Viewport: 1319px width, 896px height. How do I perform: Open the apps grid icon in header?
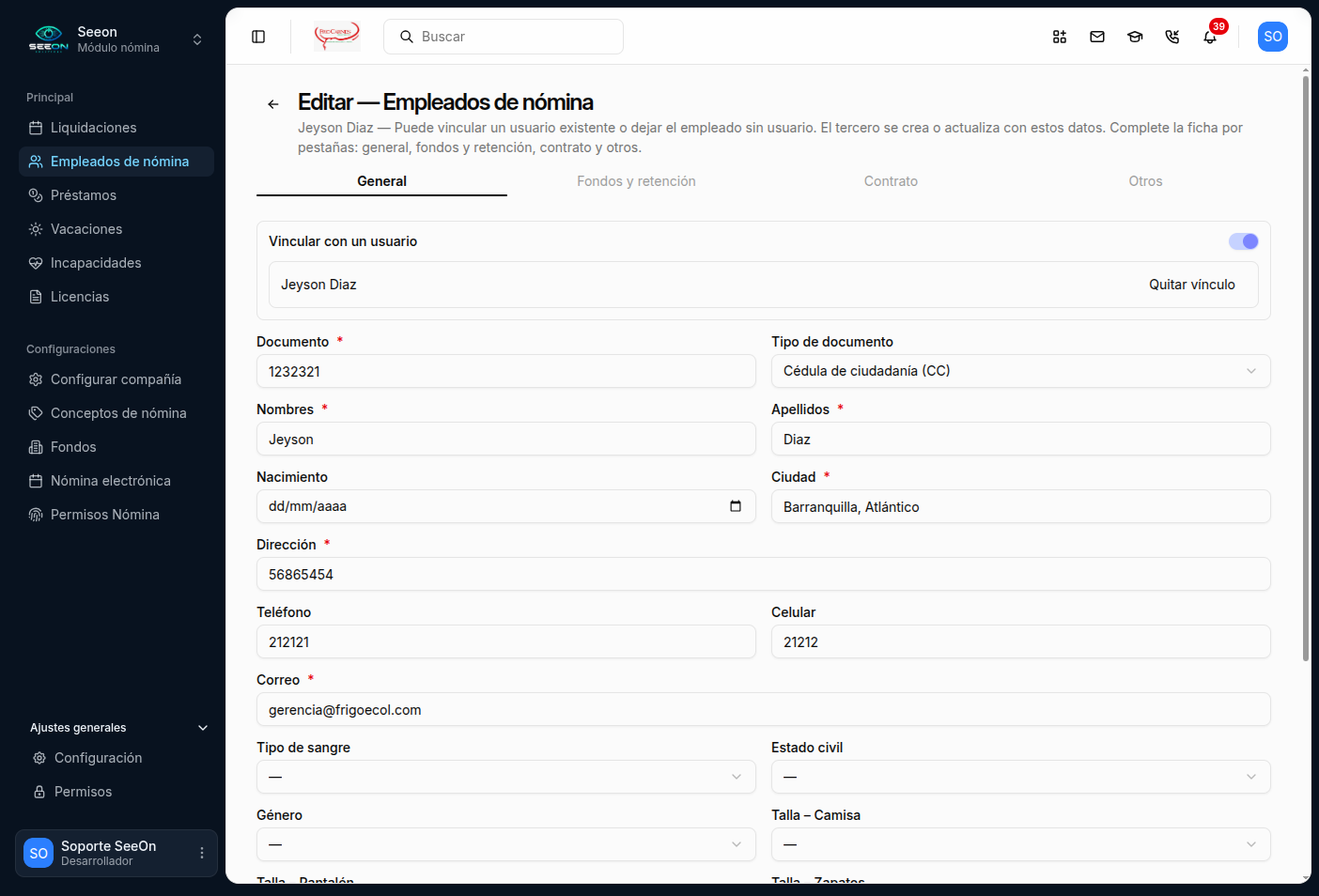[x=1060, y=37]
